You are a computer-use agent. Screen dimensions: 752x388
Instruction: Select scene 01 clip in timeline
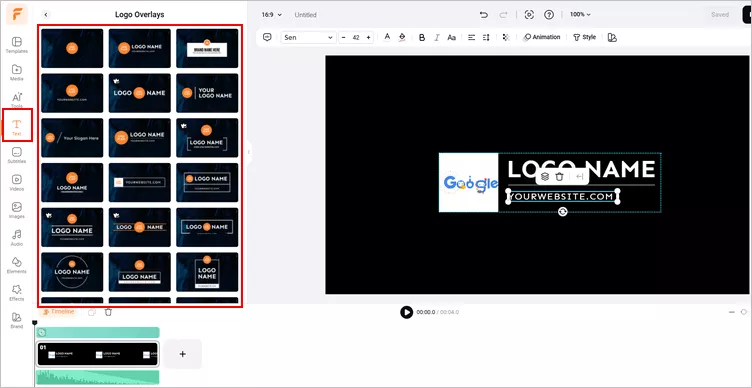pyautogui.click(x=97, y=354)
